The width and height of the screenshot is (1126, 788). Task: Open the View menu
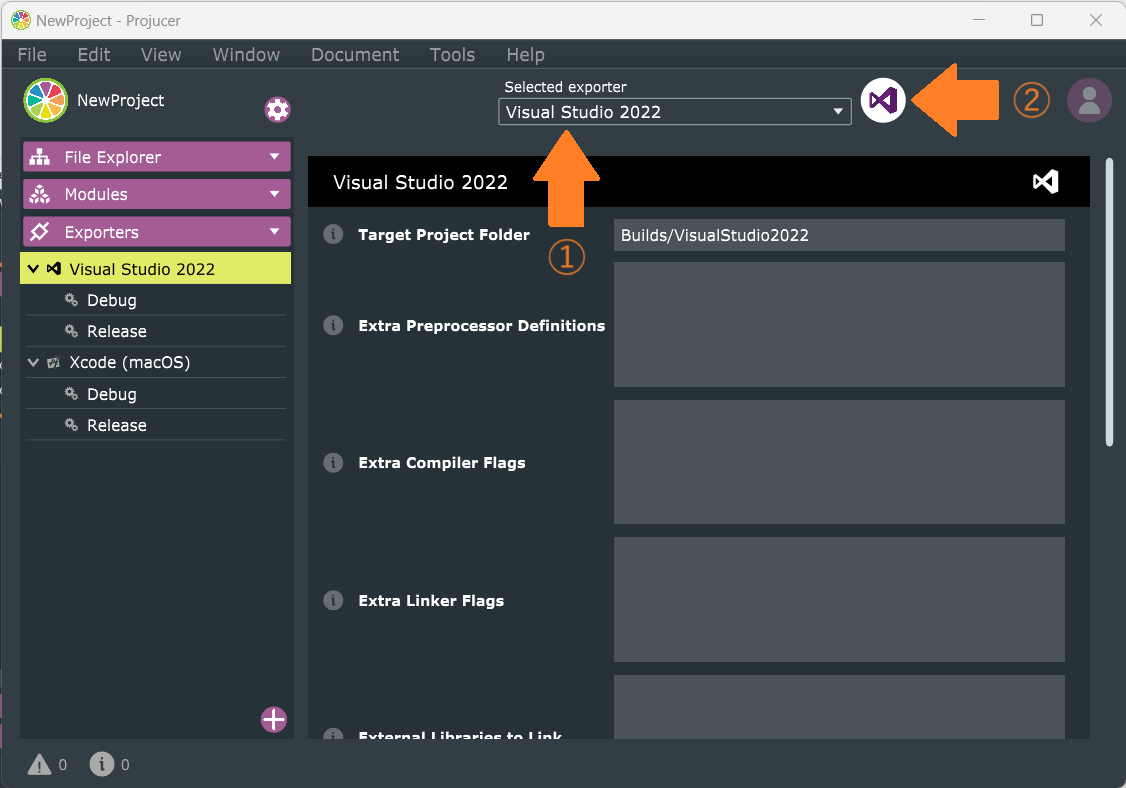pyautogui.click(x=161, y=55)
